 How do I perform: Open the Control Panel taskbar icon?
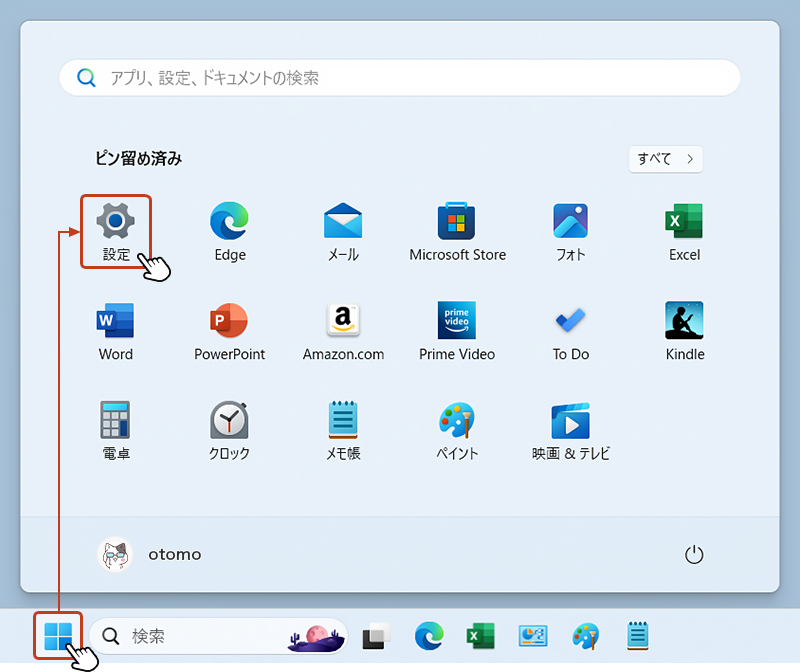(533, 636)
